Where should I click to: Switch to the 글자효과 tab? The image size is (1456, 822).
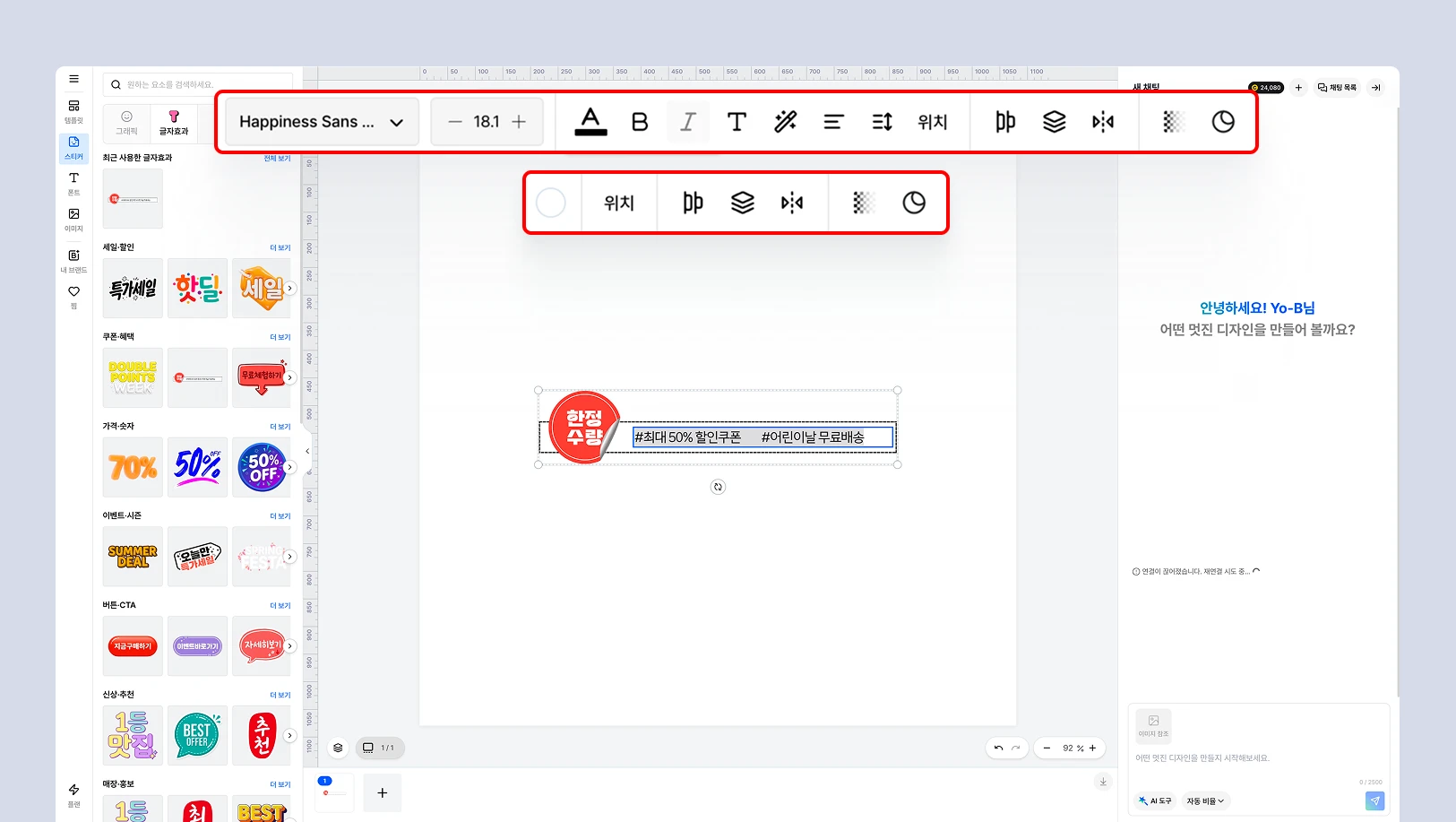[x=174, y=123]
